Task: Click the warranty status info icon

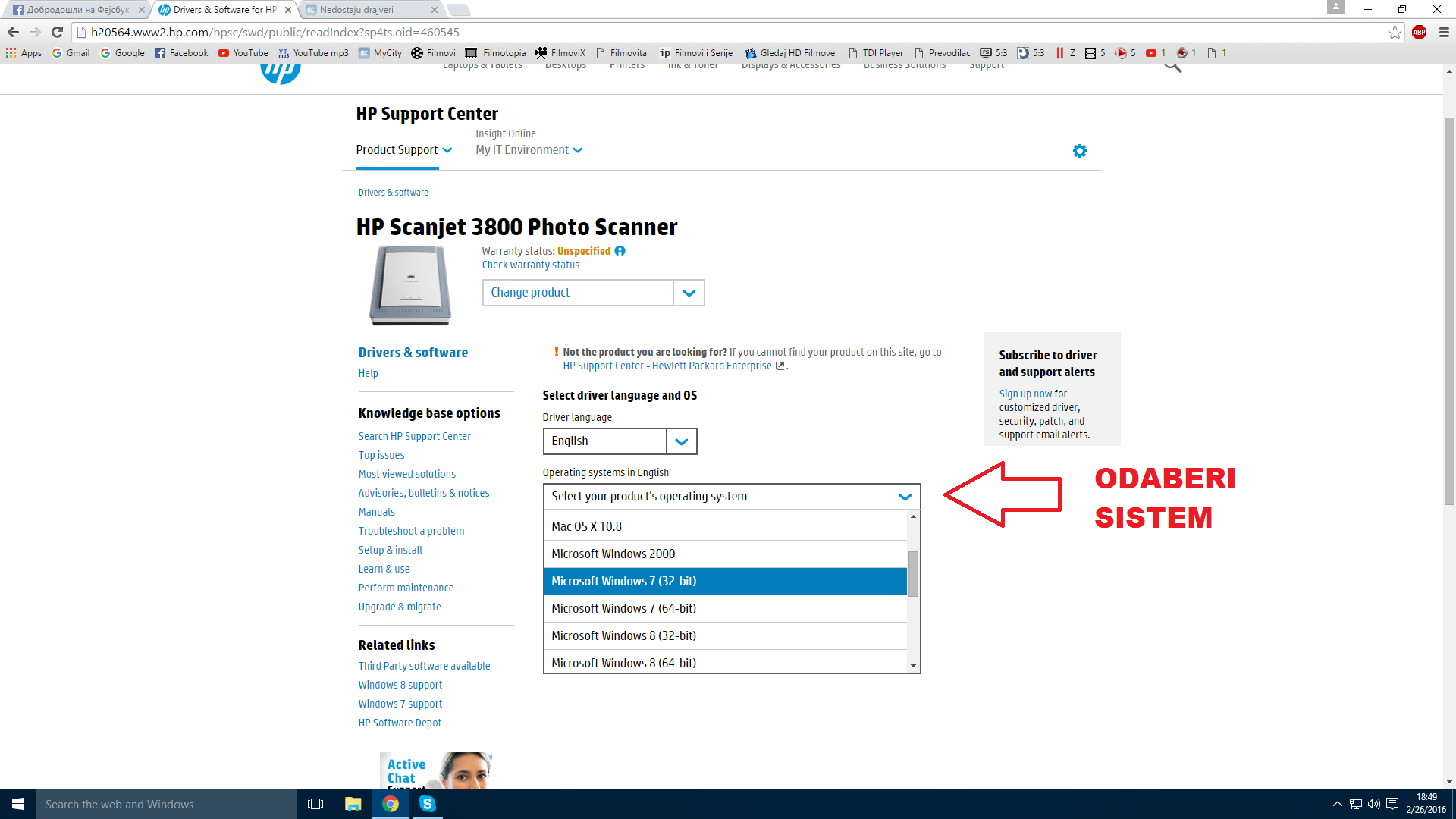Action: (620, 251)
